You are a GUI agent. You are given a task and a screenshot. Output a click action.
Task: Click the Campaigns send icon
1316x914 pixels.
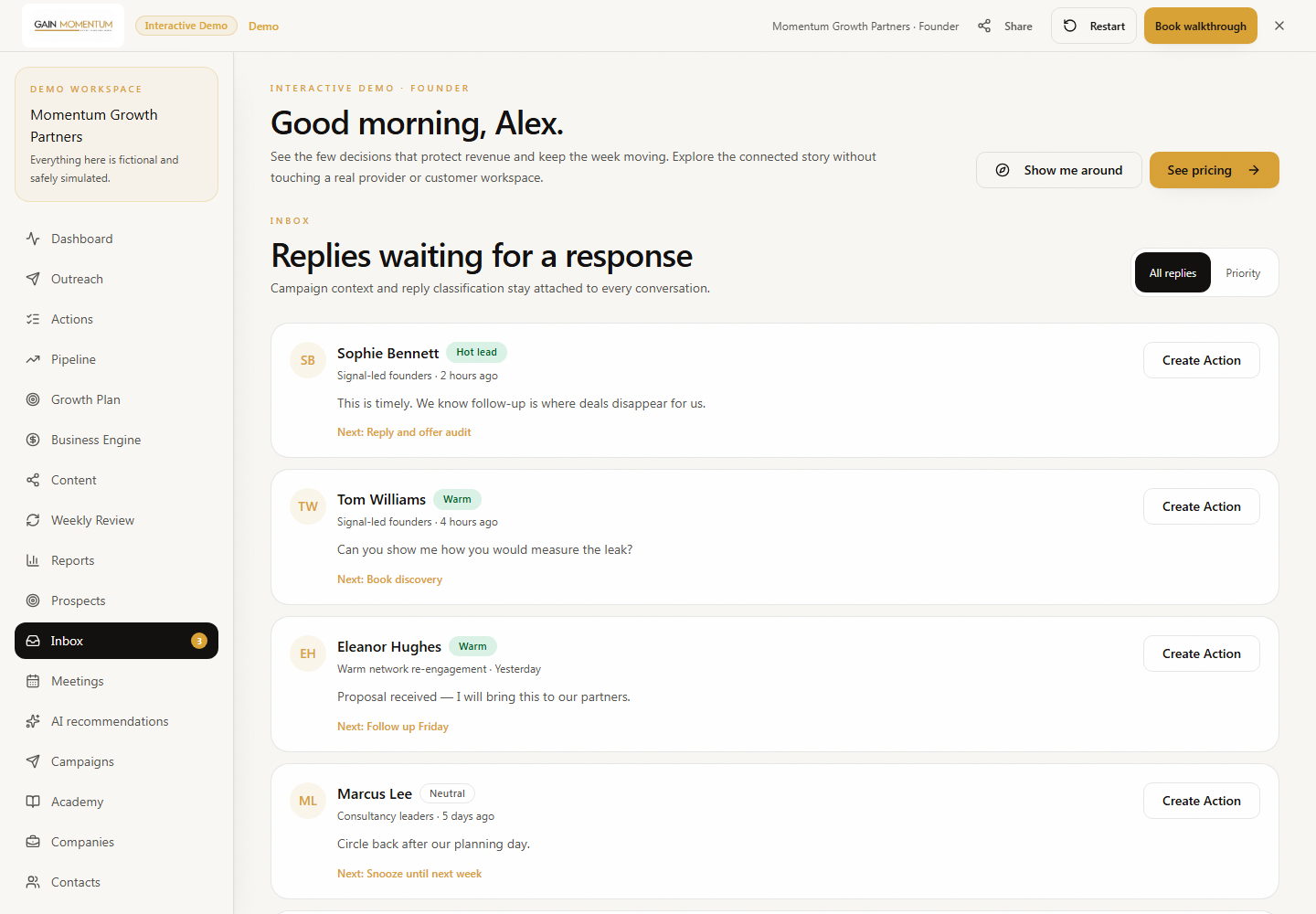(33, 761)
